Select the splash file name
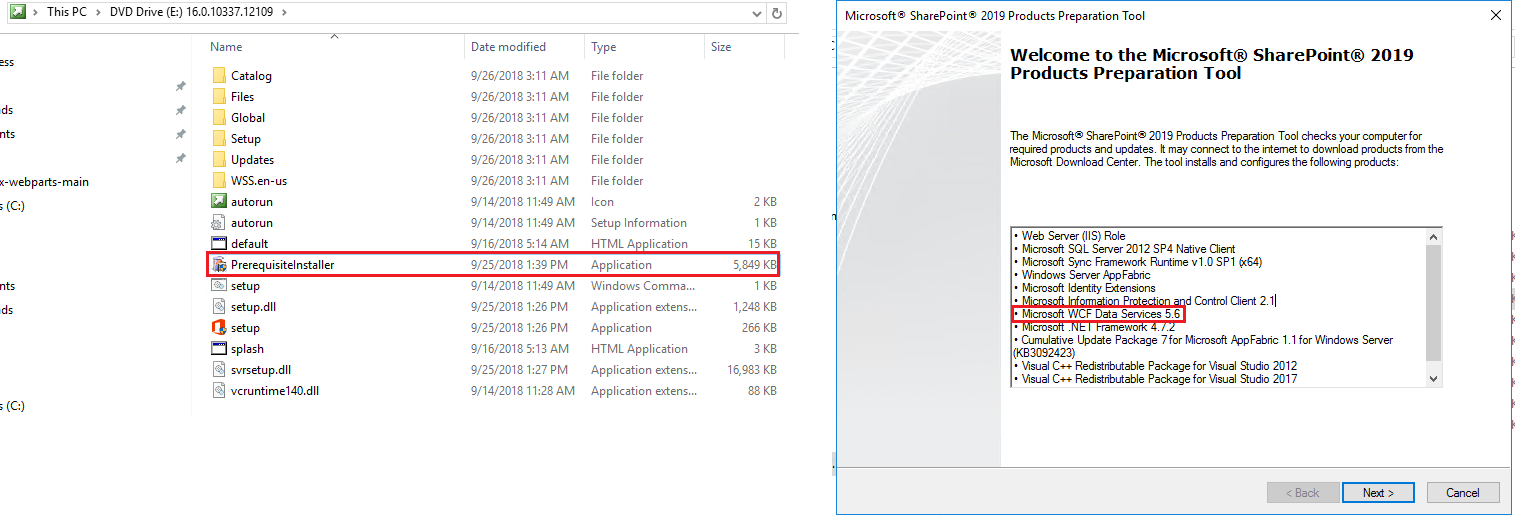The width and height of the screenshot is (1525, 531). (247, 349)
